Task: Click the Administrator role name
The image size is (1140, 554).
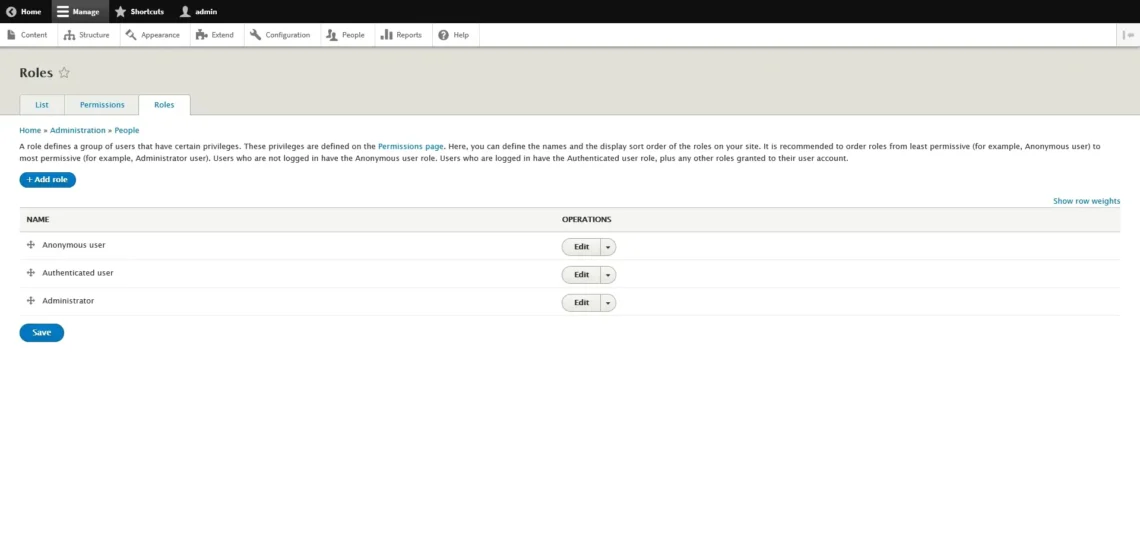Action: 68,300
